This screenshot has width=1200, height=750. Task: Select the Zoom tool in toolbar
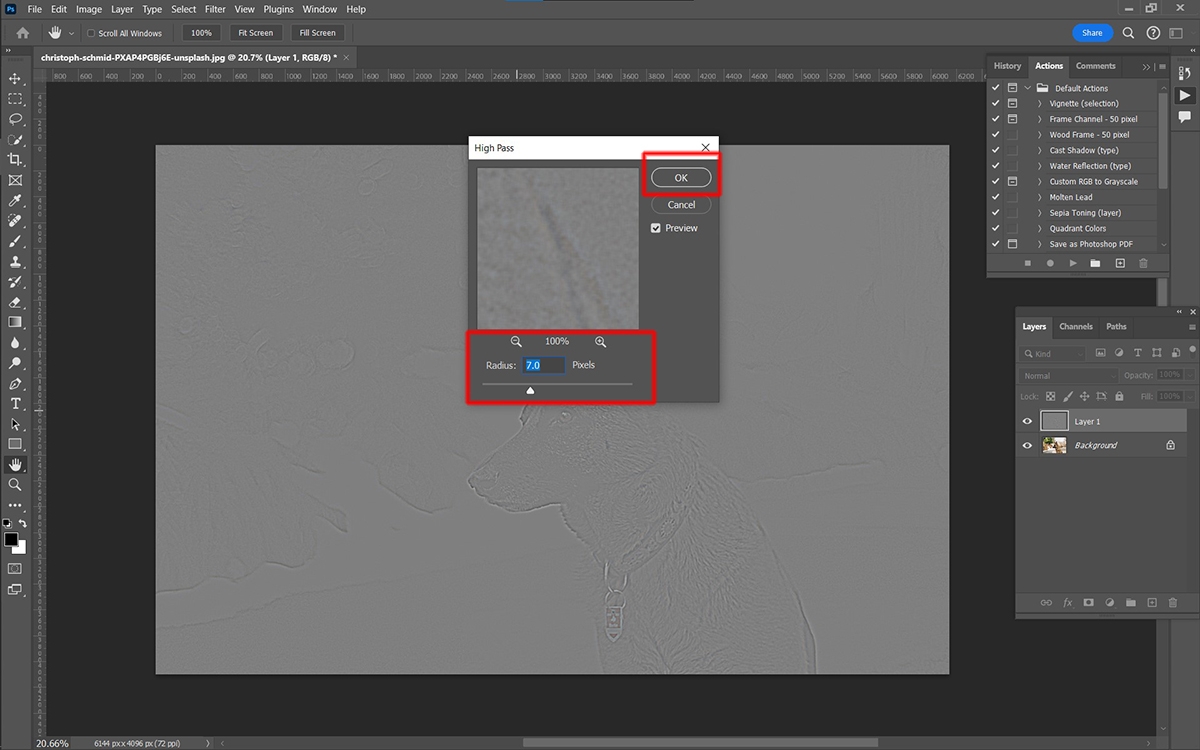tap(15, 484)
